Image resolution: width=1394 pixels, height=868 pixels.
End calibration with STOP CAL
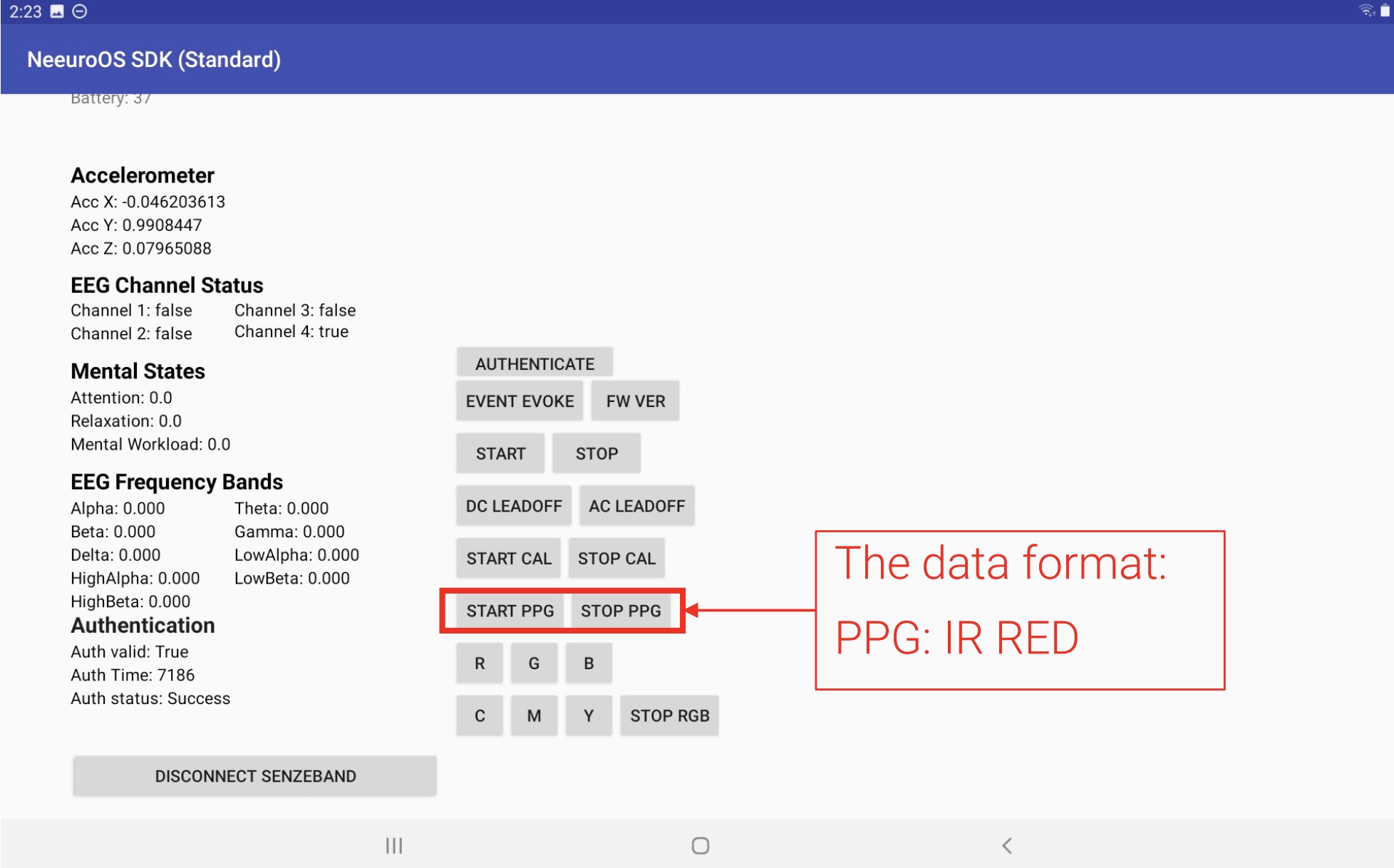tap(616, 558)
